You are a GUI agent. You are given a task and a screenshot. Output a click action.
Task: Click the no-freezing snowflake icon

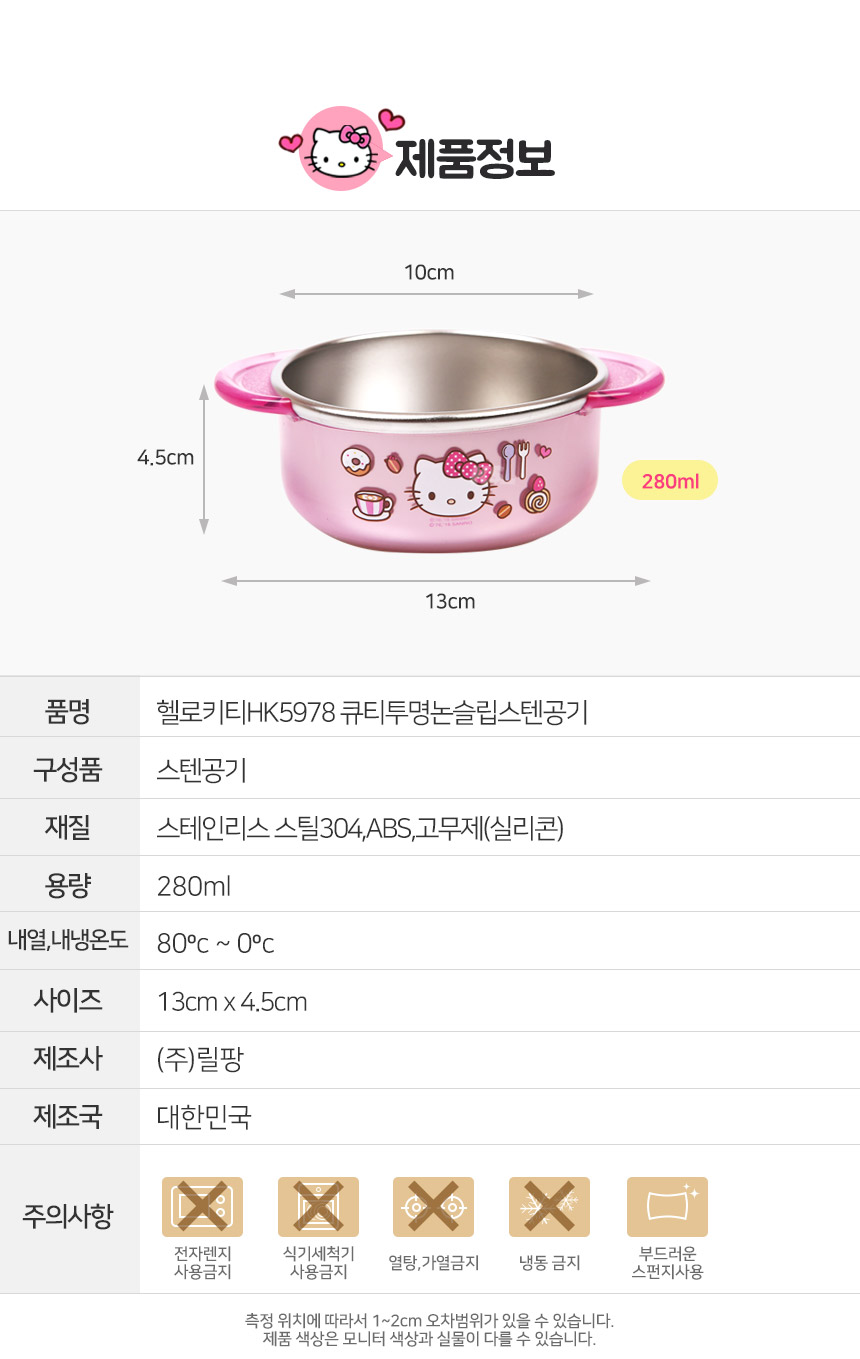click(x=549, y=1207)
